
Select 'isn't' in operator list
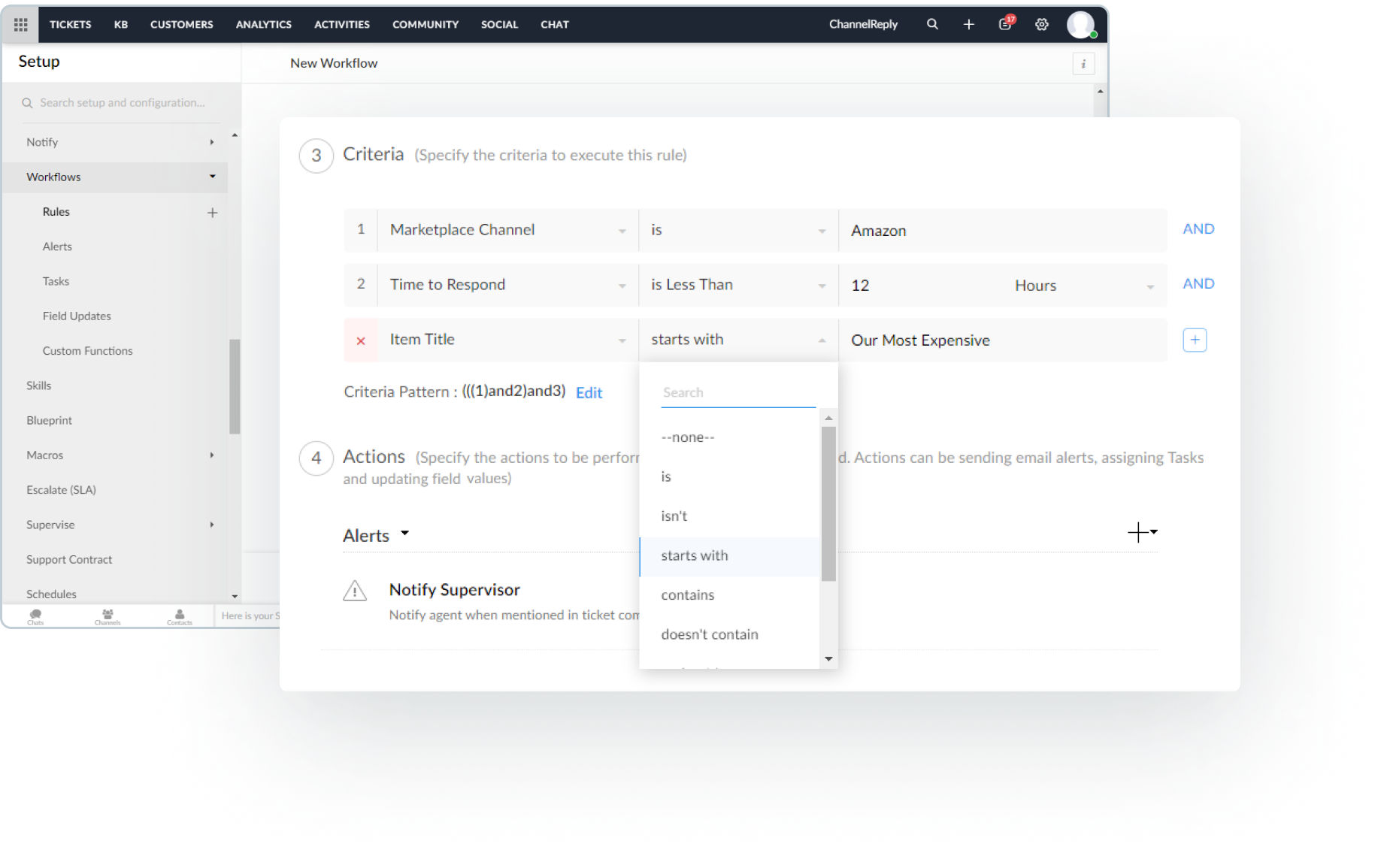point(729,516)
